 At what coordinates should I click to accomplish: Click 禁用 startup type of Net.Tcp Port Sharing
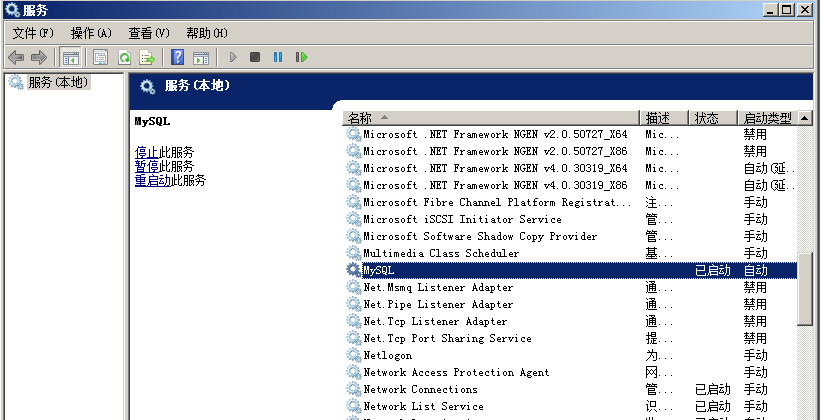756,338
